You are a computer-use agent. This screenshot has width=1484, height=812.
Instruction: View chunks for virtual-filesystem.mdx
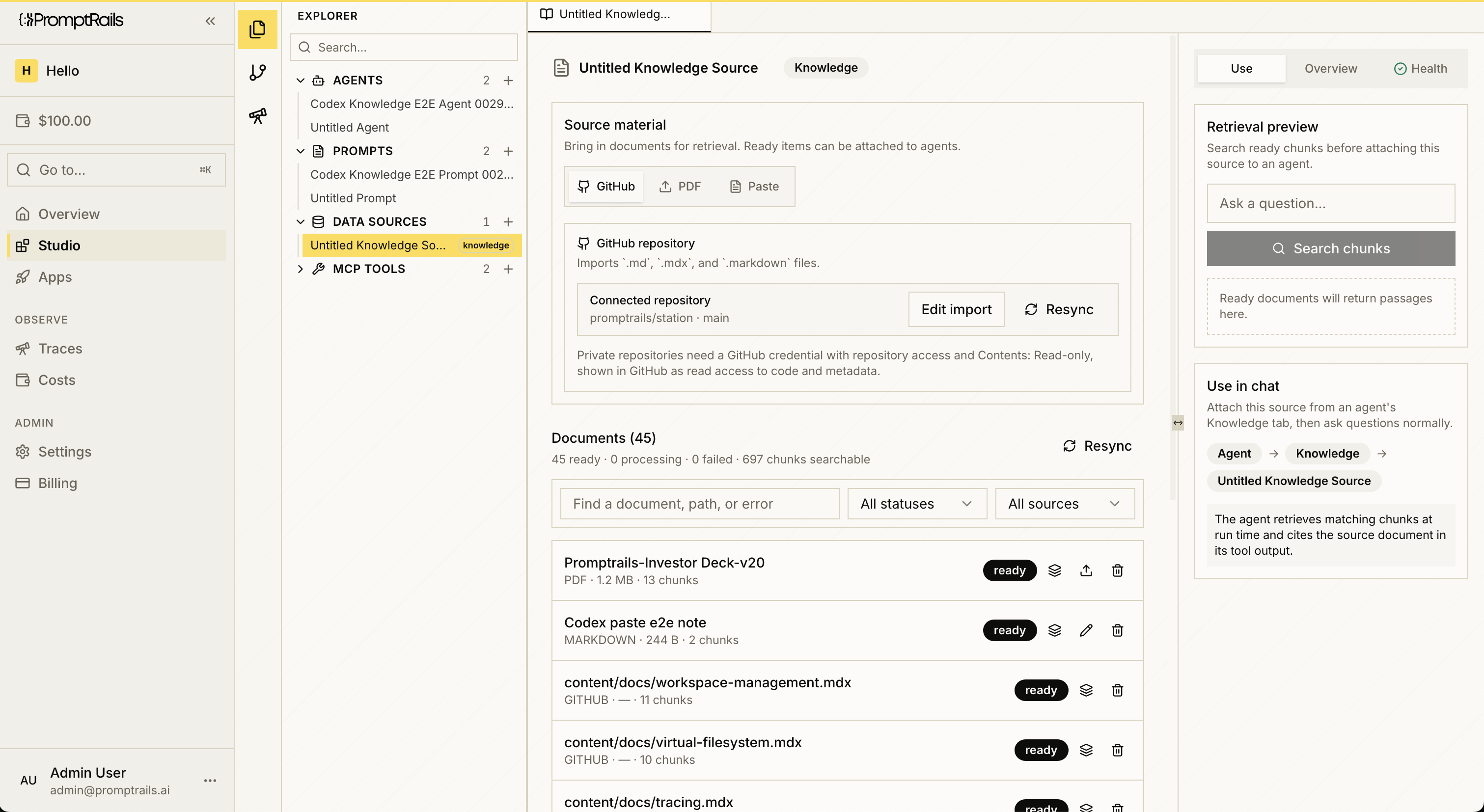click(x=1086, y=750)
